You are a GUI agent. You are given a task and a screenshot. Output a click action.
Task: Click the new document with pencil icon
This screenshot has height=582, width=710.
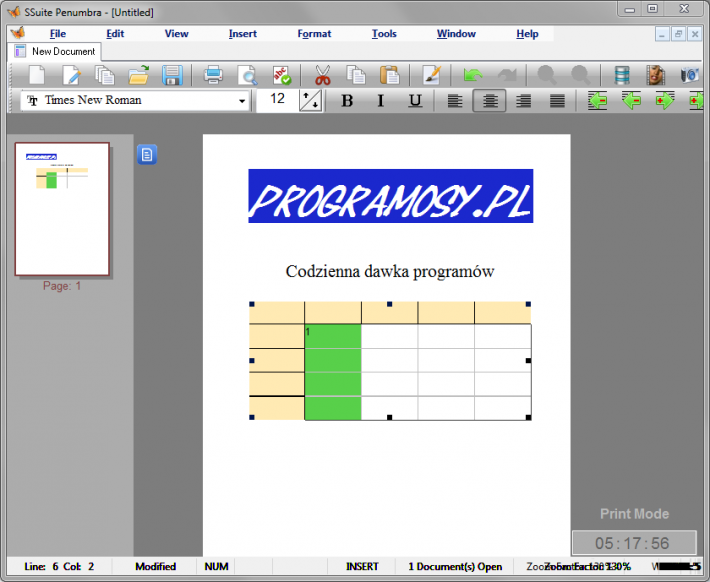[71, 75]
